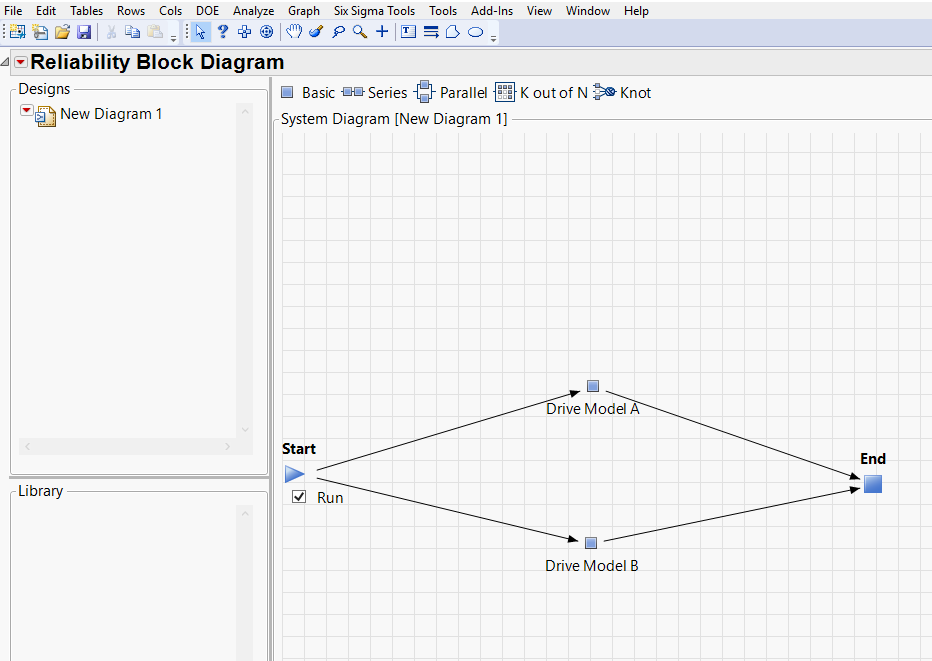Open the Window menu
The height and width of the screenshot is (661, 932).
point(588,11)
